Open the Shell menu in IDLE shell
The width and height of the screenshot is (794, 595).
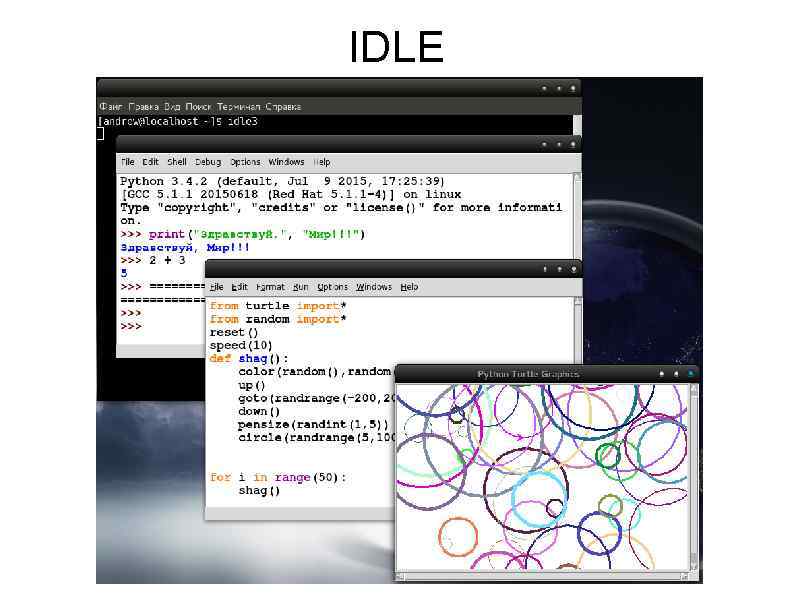tap(177, 162)
